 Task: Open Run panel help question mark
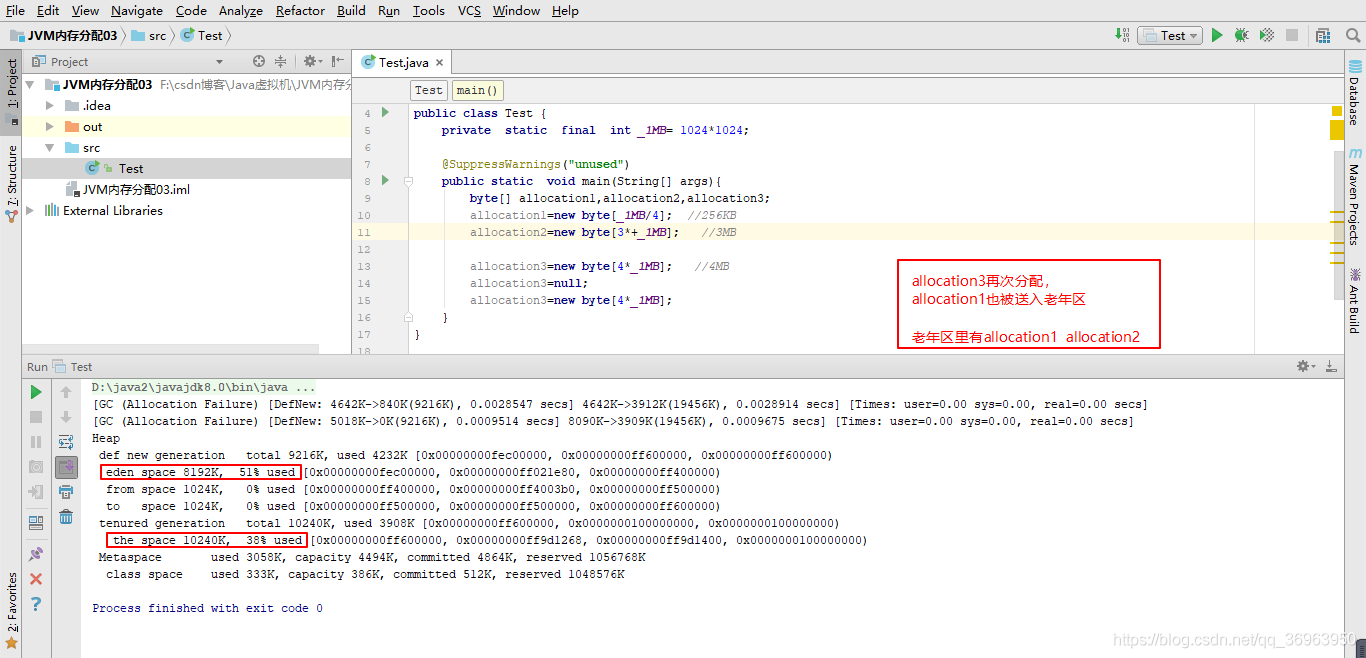[x=36, y=604]
